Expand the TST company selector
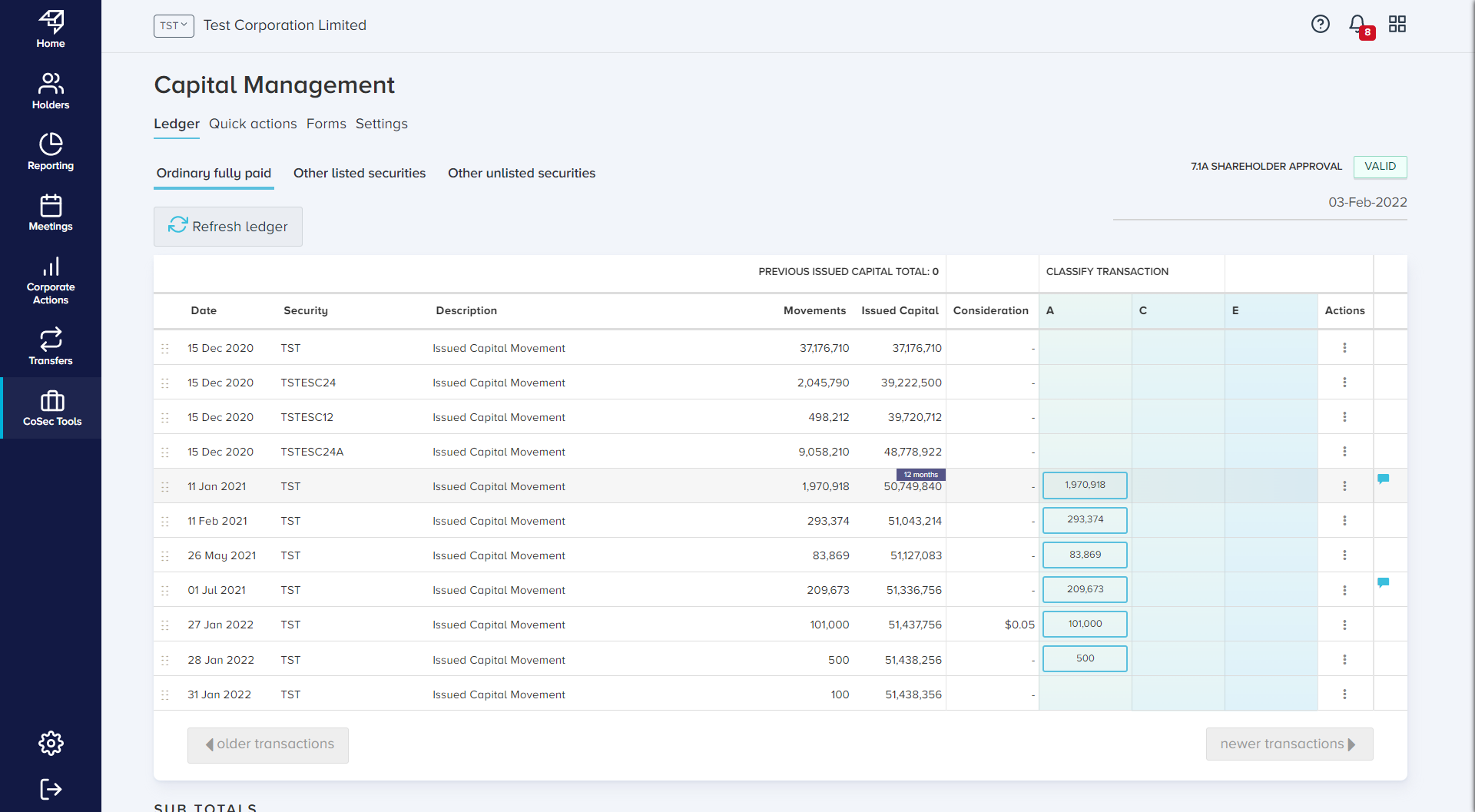Screen dimensions: 1475x812 174,25
